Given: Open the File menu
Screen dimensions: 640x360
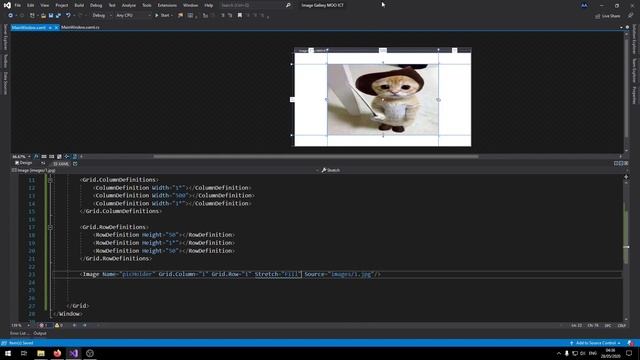Looking at the screenshot, I should [x=18, y=5].
